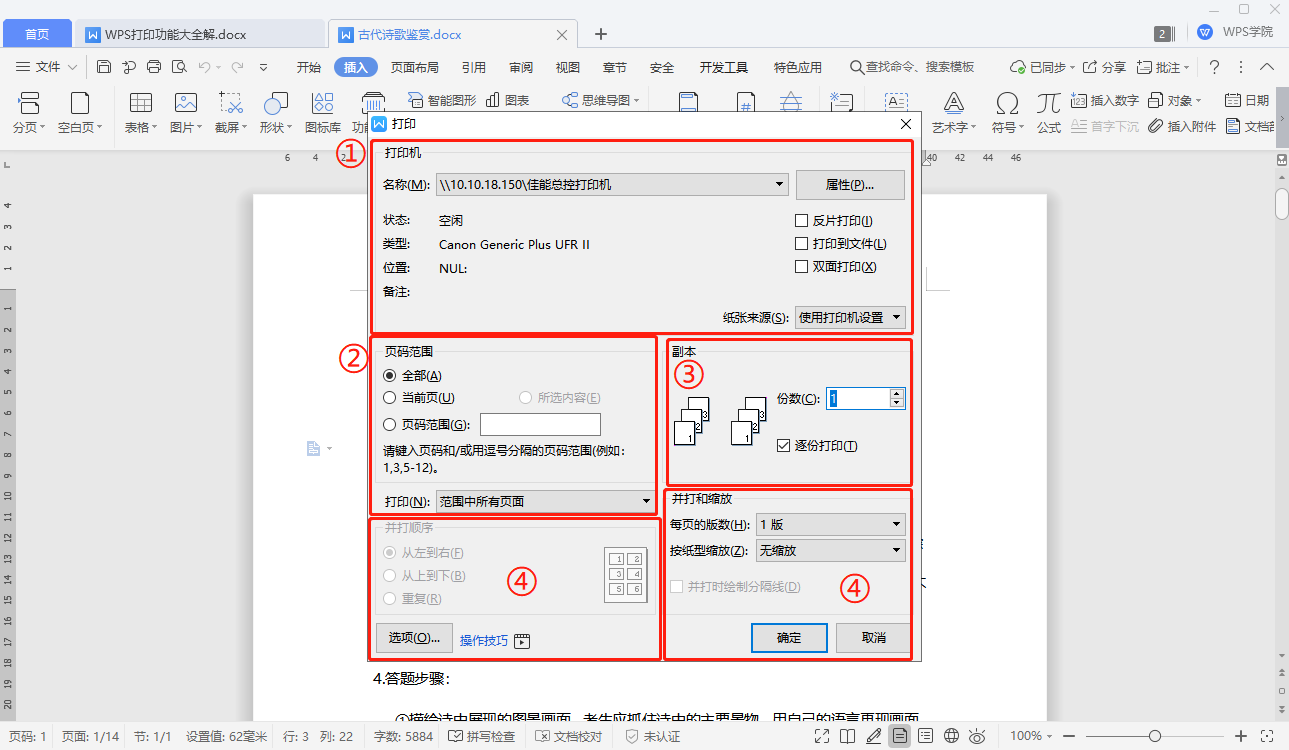The width and height of the screenshot is (1289, 750).
Task: Click the Print icon in quick toolbar
Action: coord(154,67)
